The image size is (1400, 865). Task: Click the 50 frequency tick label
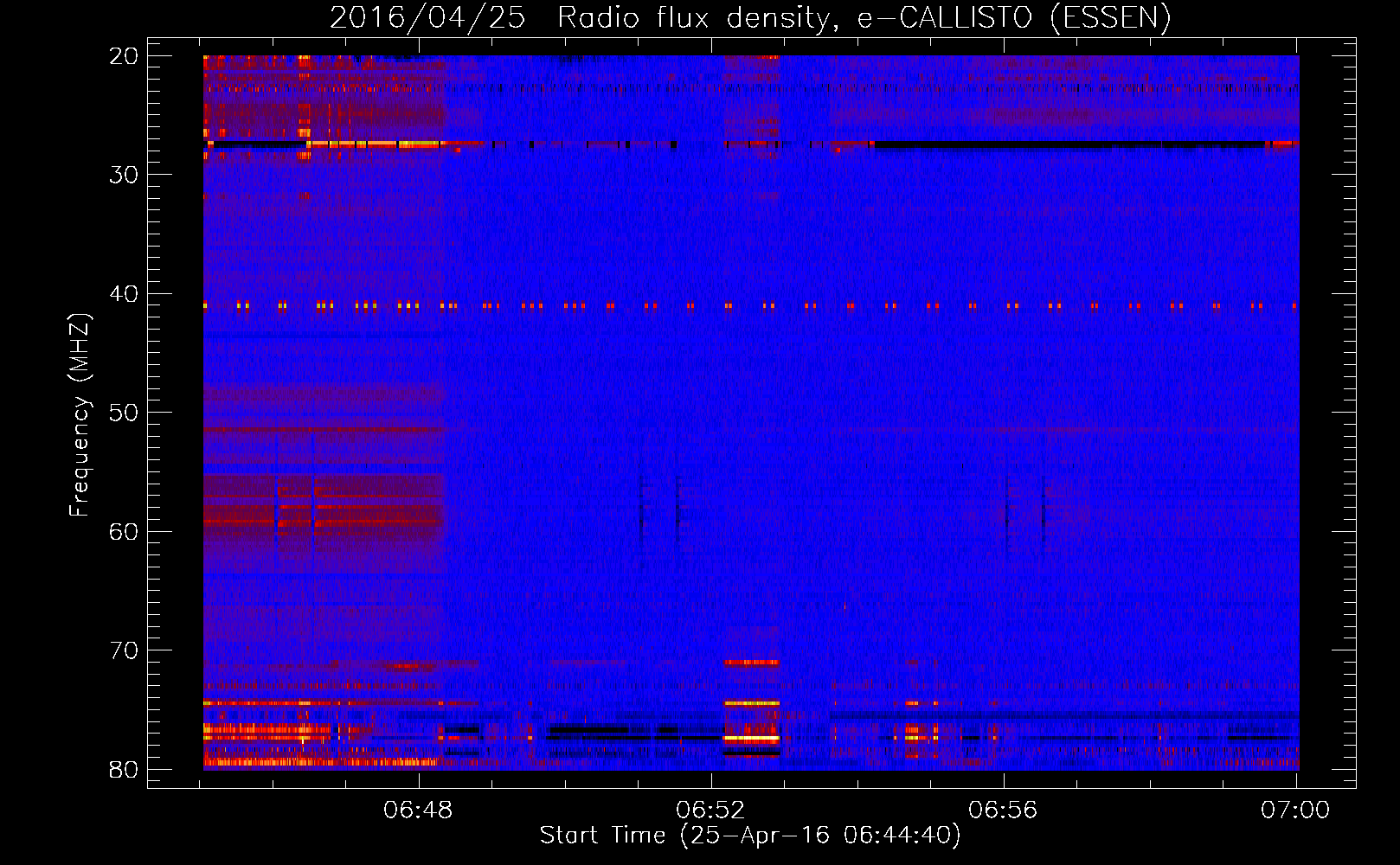click(x=125, y=413)
